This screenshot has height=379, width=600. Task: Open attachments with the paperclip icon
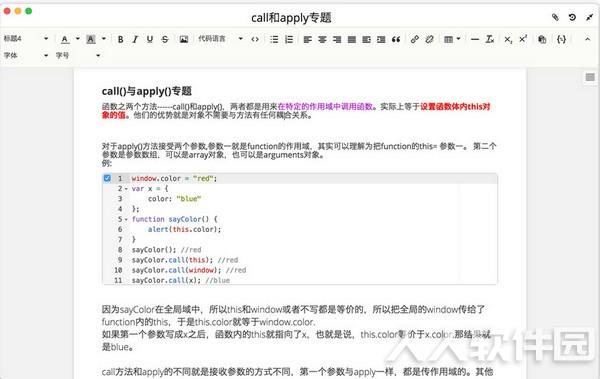click(x=555, y=17)
